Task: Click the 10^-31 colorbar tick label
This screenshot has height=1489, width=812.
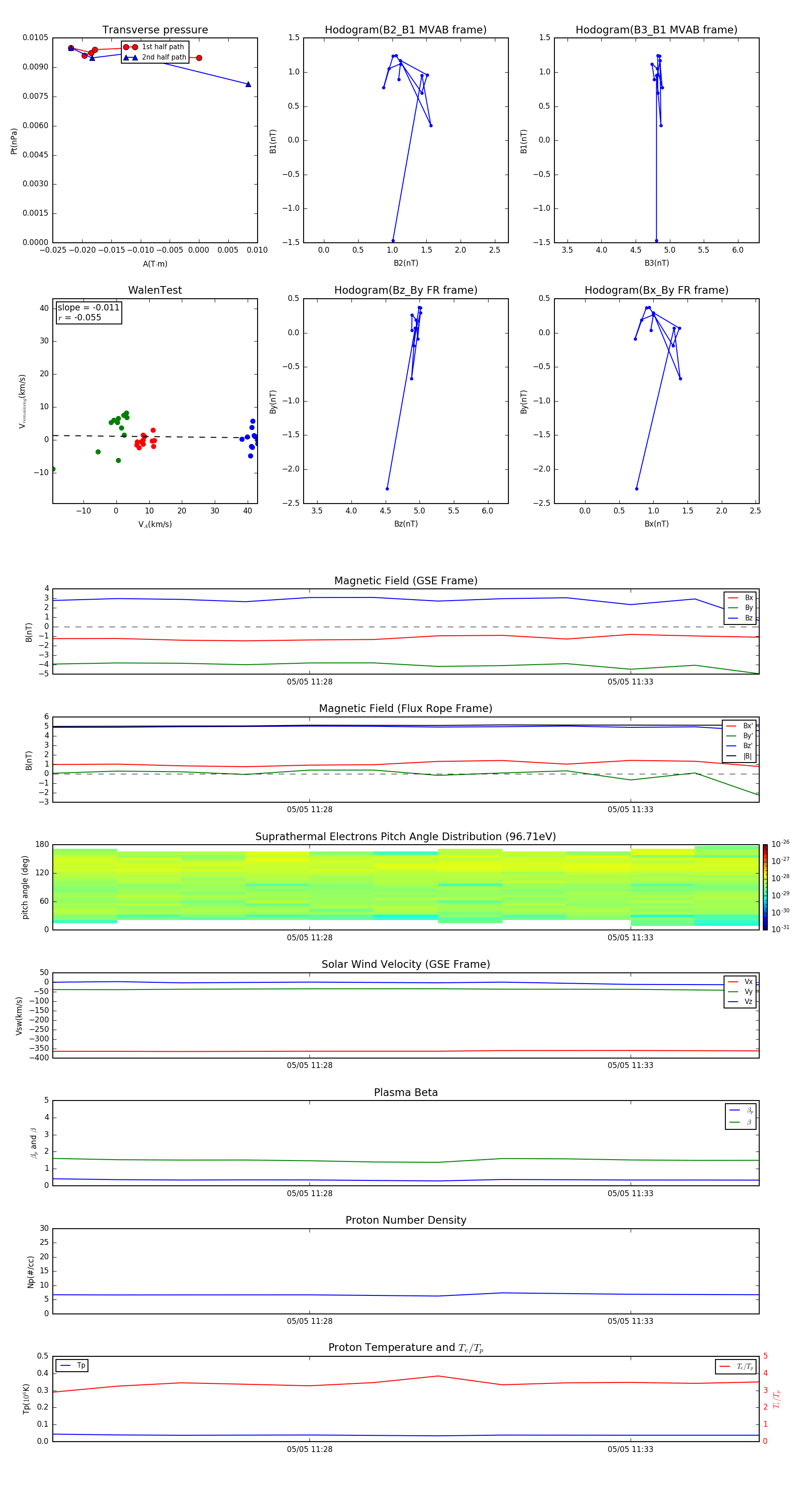Action: (x=780, y=929)
